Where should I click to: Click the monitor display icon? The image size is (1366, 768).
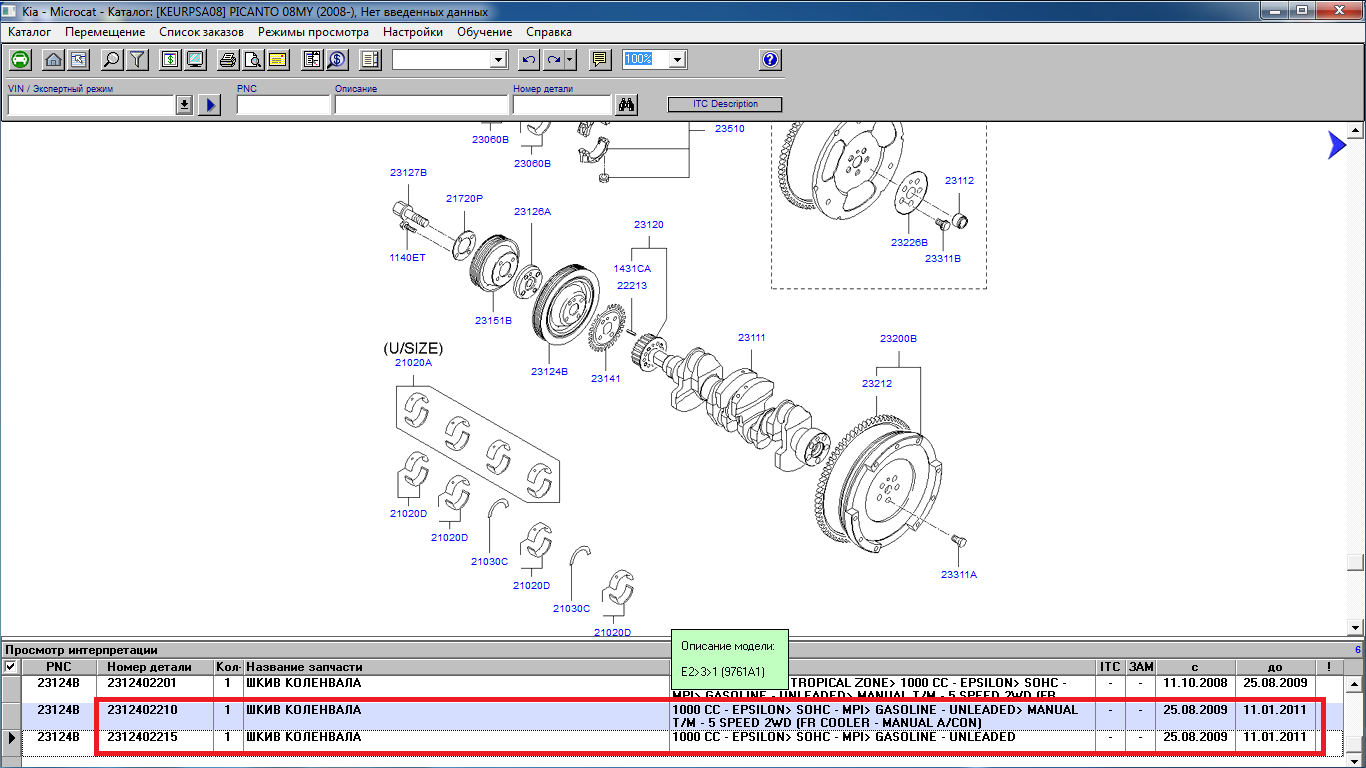pos(194,60)
